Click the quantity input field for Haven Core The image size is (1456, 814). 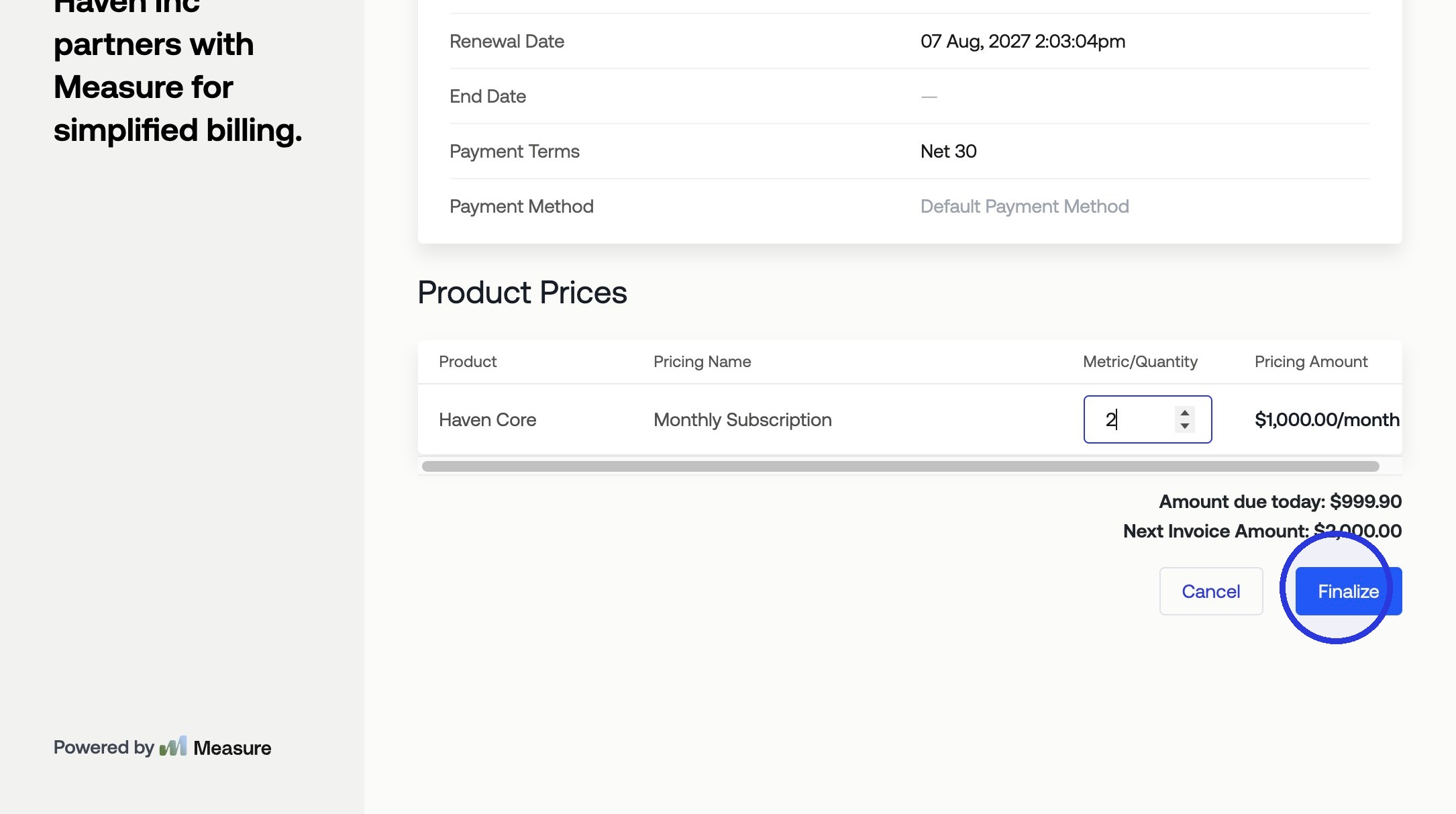1147,419
